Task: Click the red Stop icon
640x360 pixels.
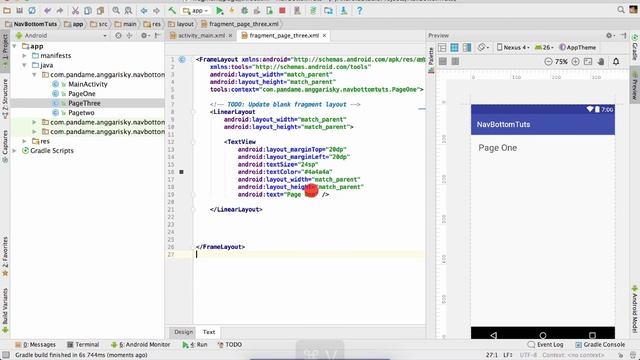Action: point(282,11)
